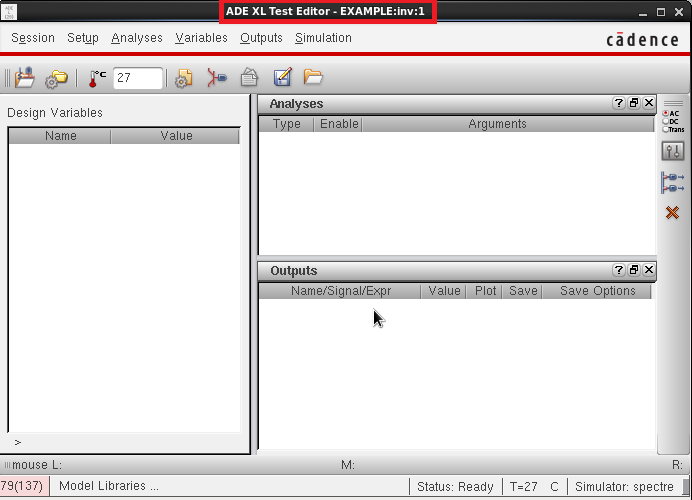Click the orange X delete side icon
The image size is (692, 500).
point(672,213)
